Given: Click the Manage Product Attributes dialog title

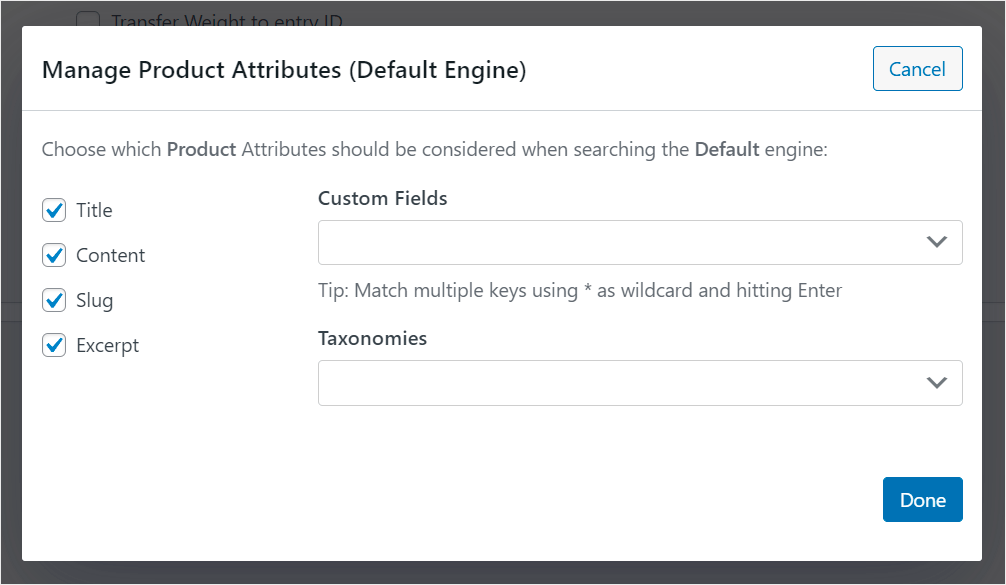Looking at the screenshot, I should click(x=284, y=70).
